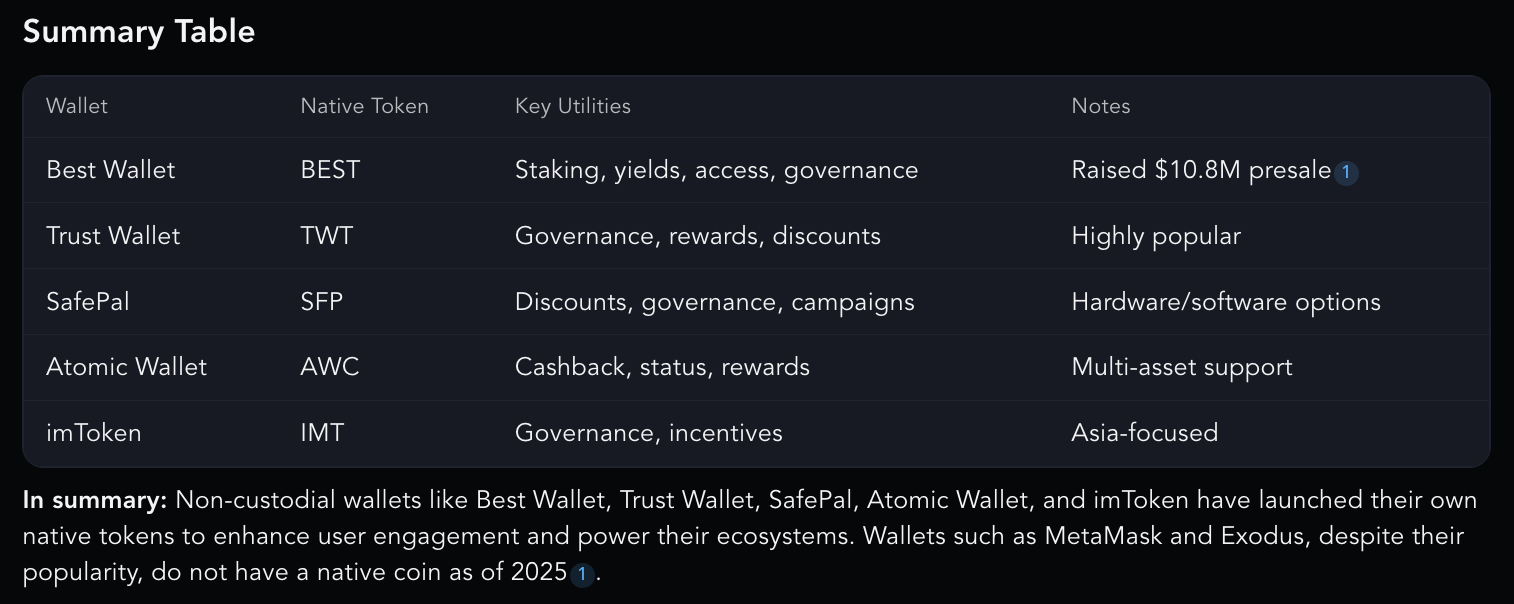Click the Native Token column header

click(364, 106)
